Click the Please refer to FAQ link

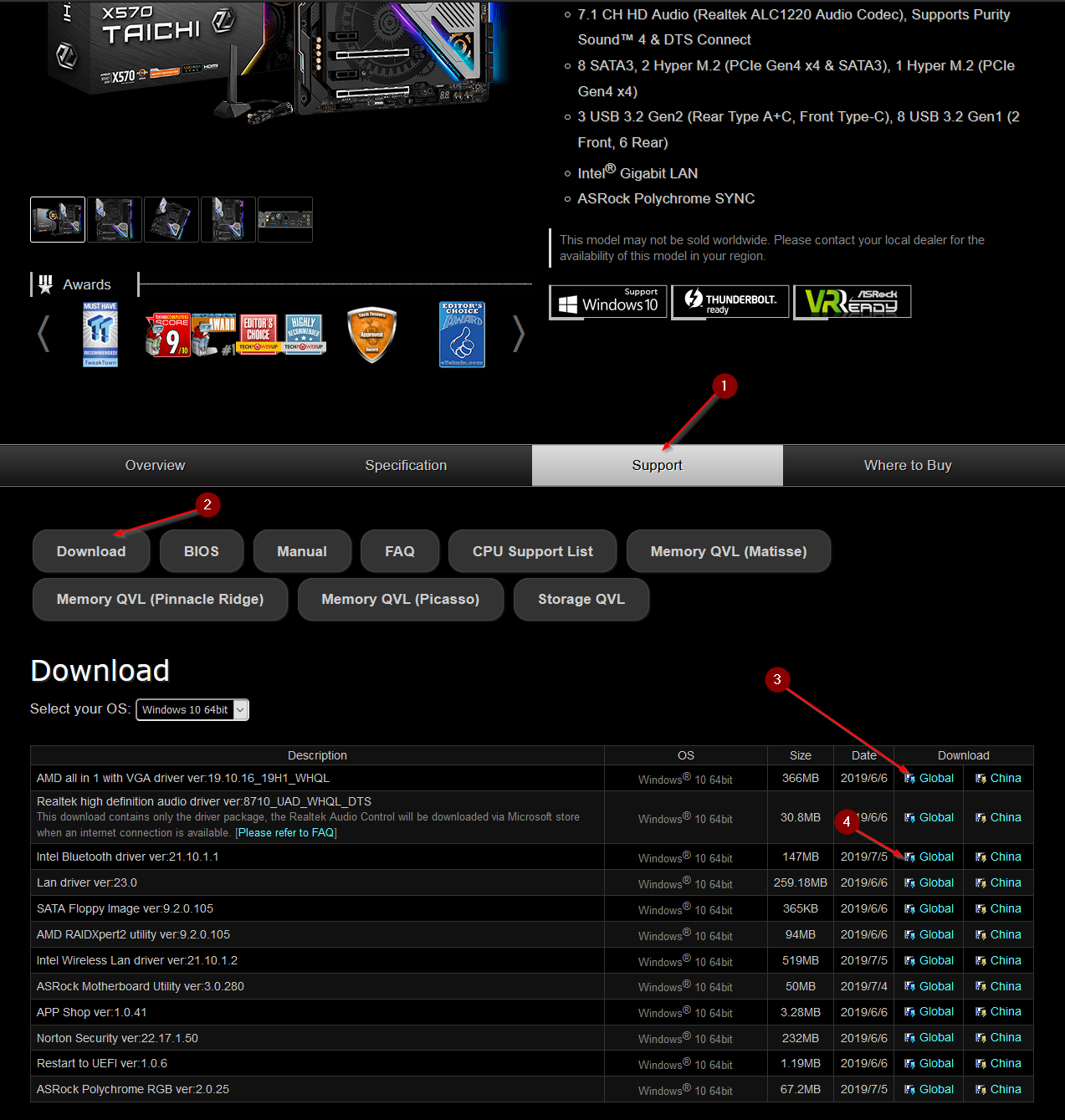point(286,833)
